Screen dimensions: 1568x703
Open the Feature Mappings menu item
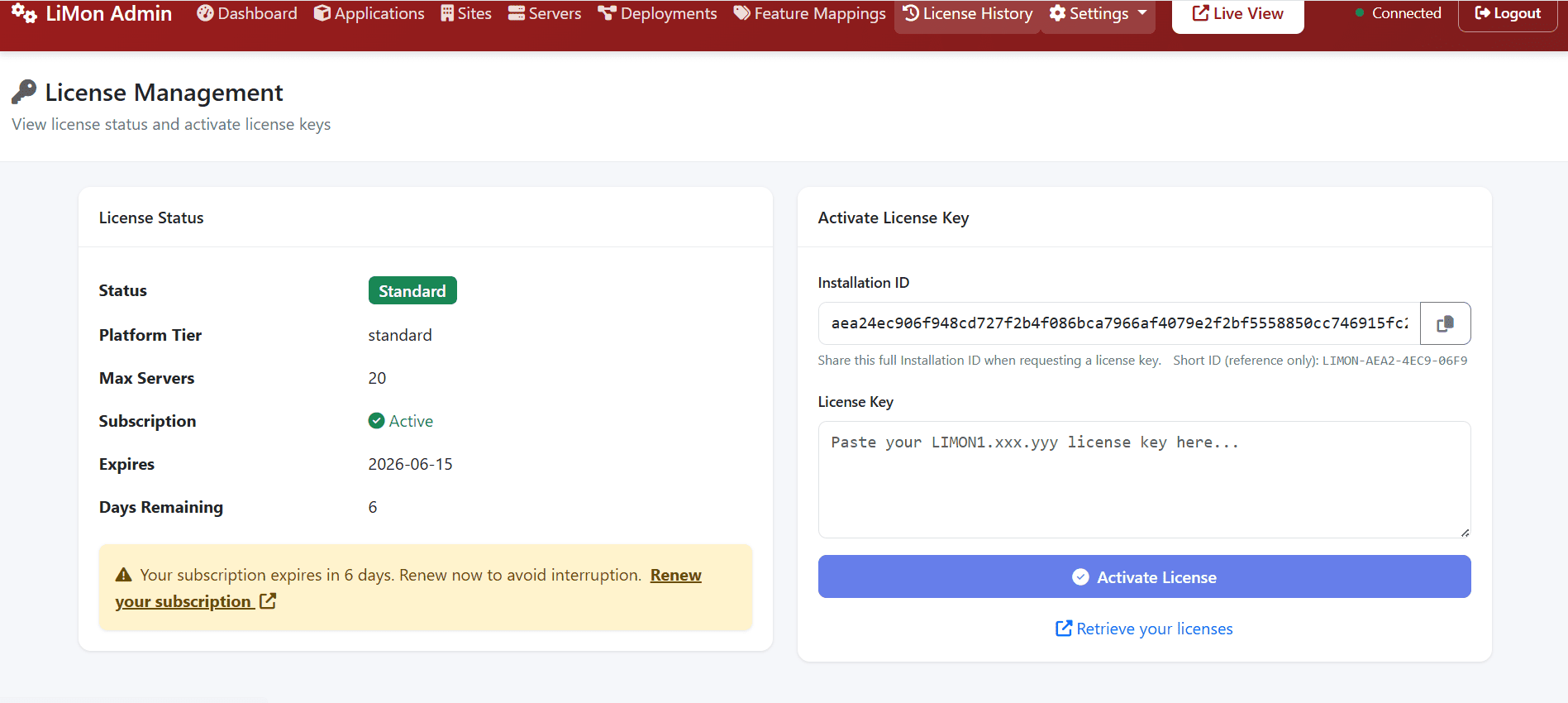[810, 13]
